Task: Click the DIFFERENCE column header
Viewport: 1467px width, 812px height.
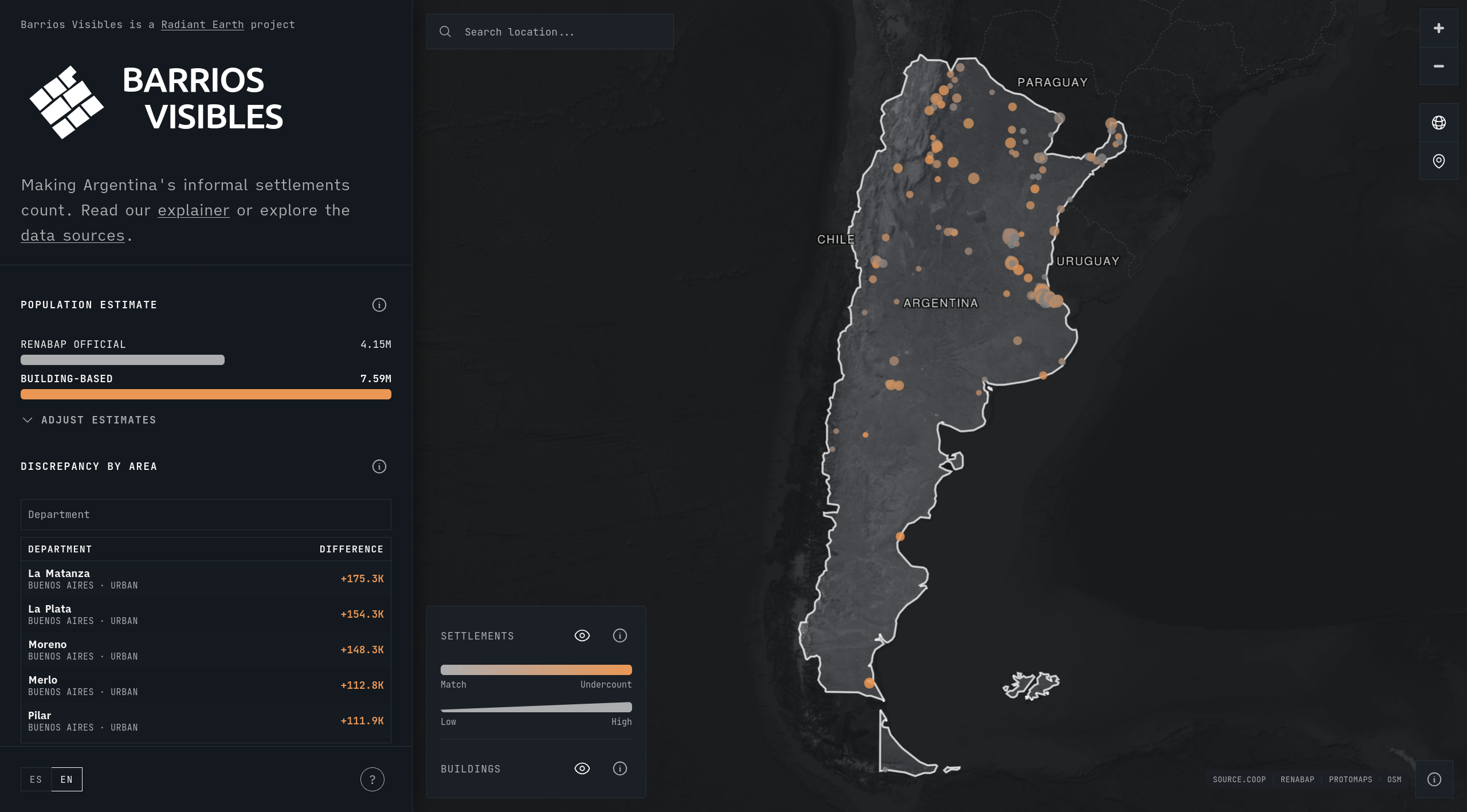Action: [x=351, y=549]
